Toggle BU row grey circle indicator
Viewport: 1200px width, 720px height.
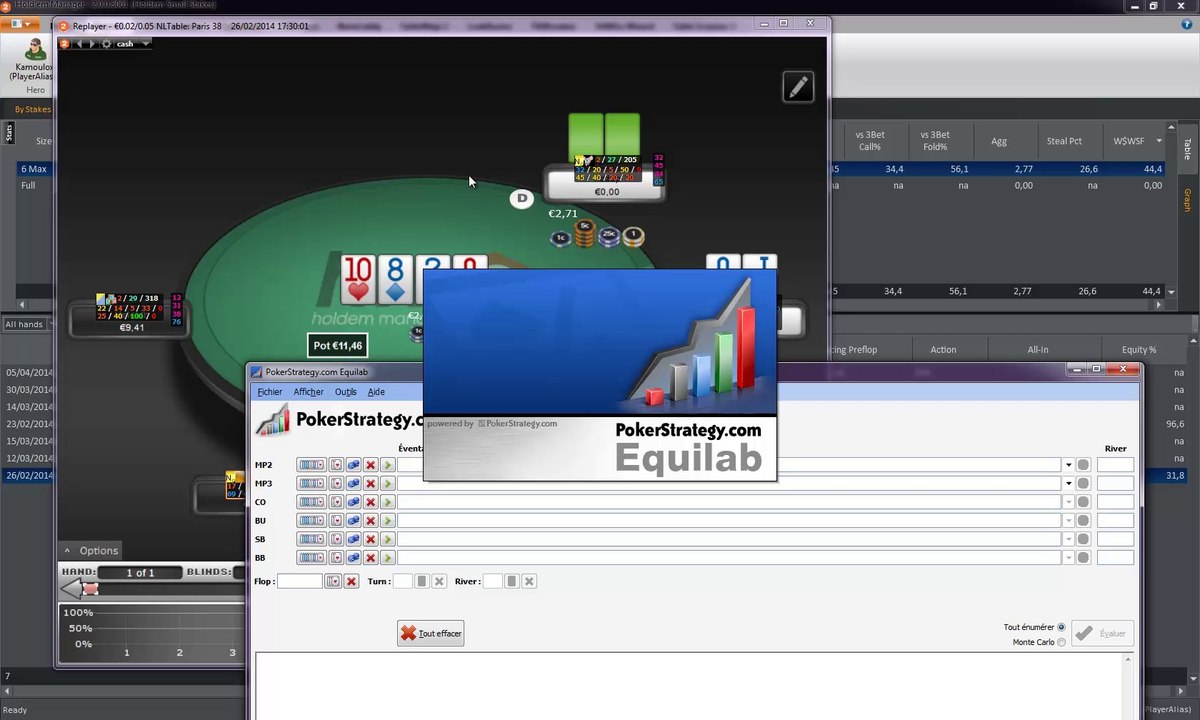click(1083, 520)
